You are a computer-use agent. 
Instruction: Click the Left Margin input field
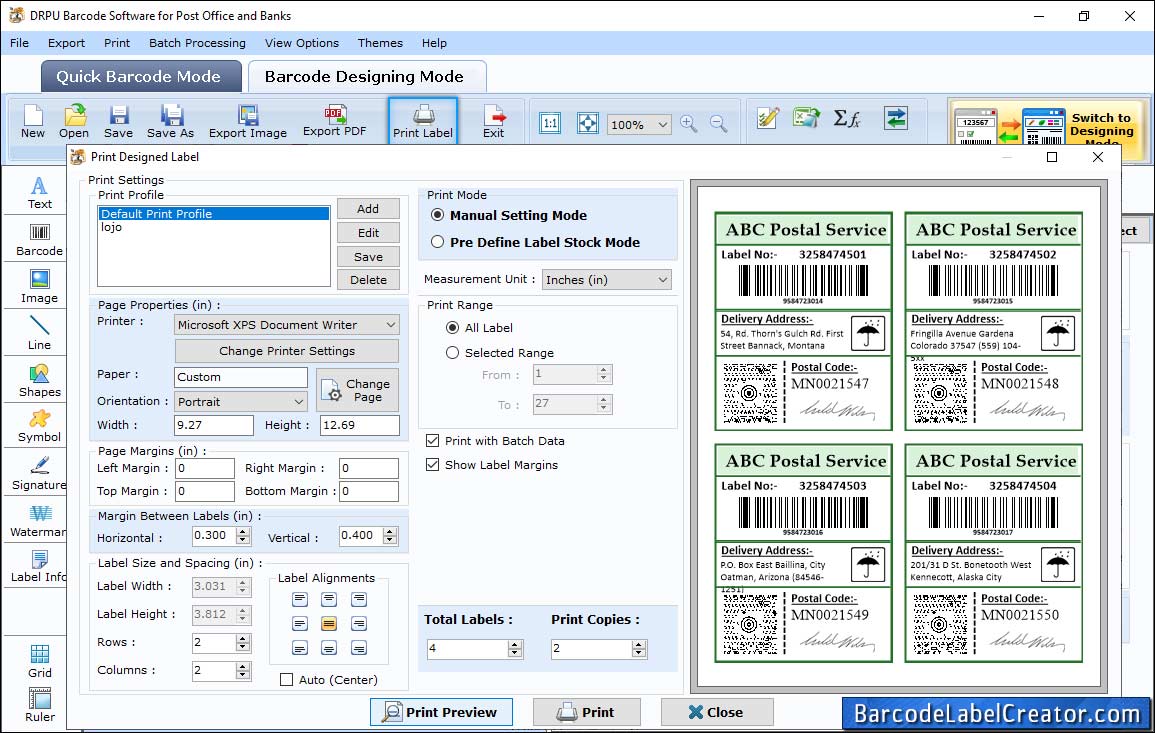coord(204,468)
